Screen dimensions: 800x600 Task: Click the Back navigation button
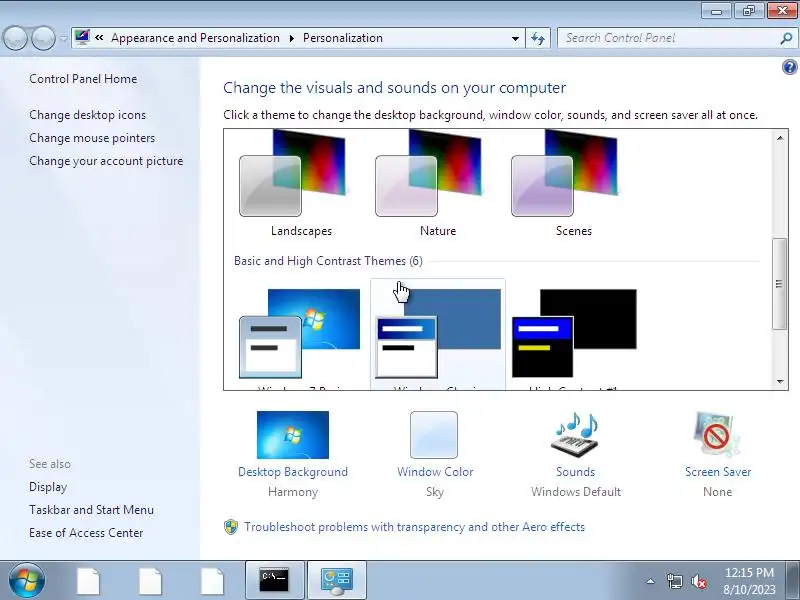[x=15, y=38]
